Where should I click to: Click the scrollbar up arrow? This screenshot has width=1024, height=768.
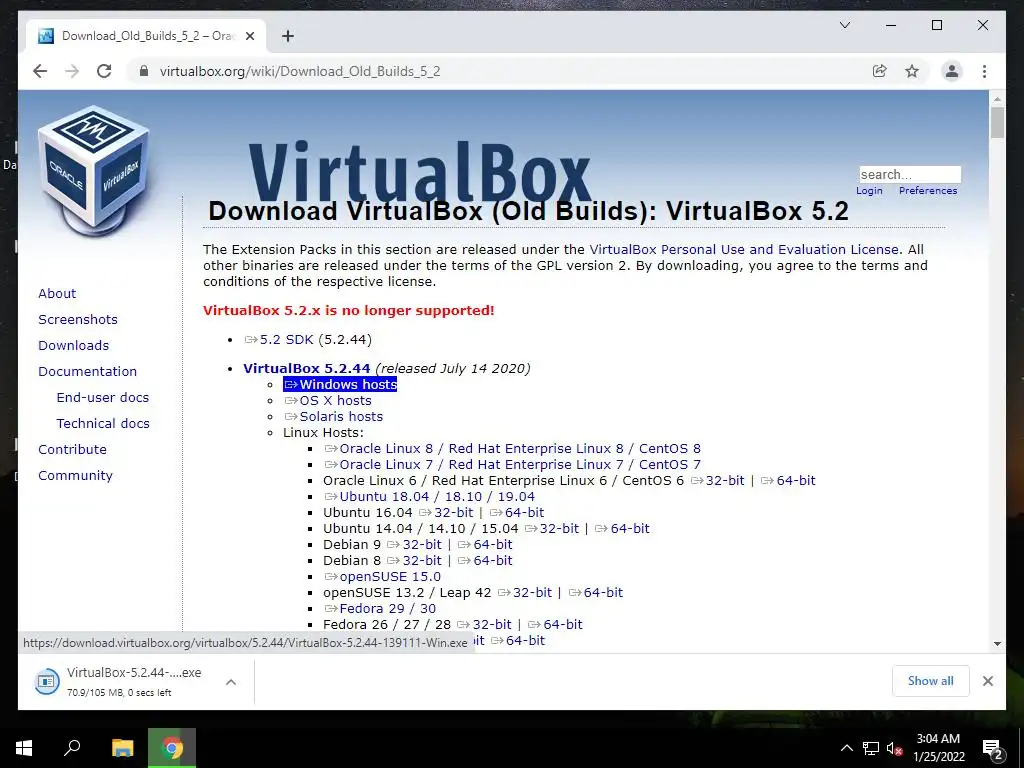click(x=997, y=99)
